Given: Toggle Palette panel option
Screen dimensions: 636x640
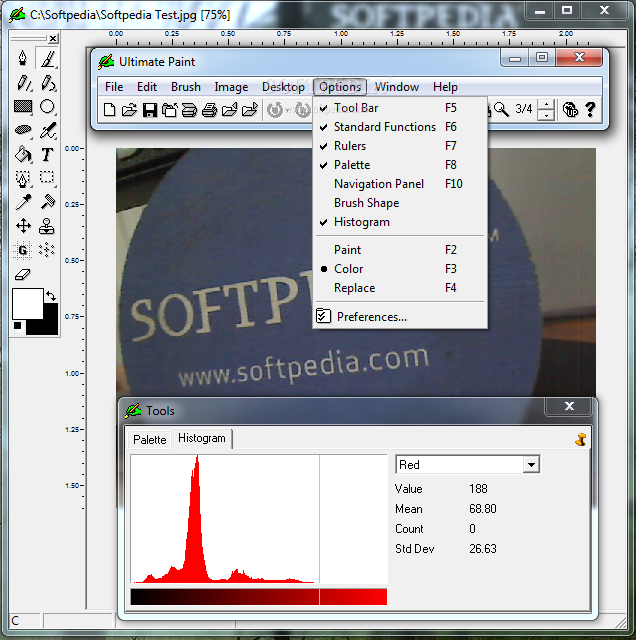Looking at the screenshot, I should pos(400,165).
